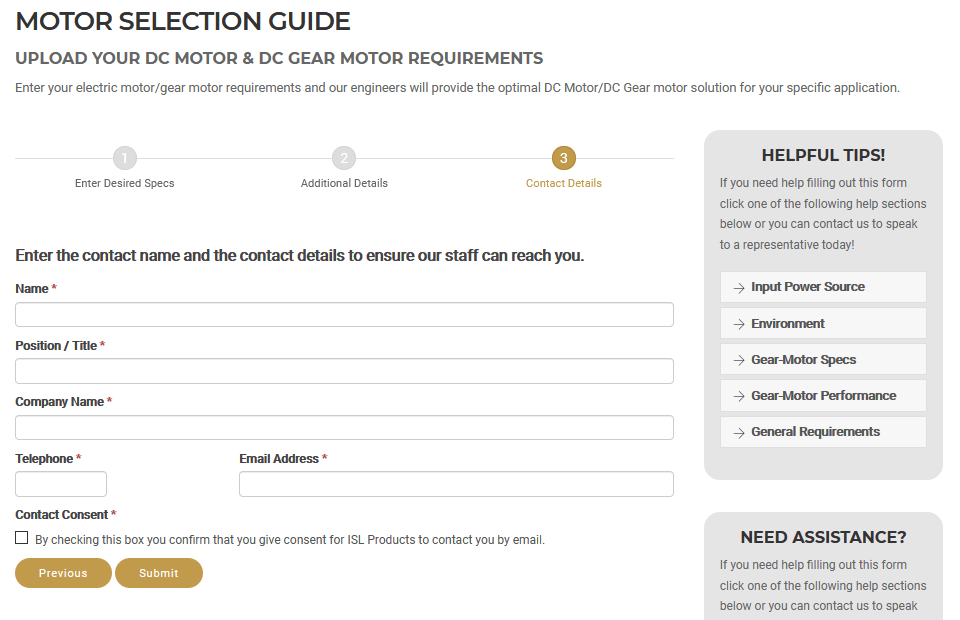Image resolution: width=960 pixels, height=620 pixels.
Task: Click the step 1 circle icon
Action: 124,158
